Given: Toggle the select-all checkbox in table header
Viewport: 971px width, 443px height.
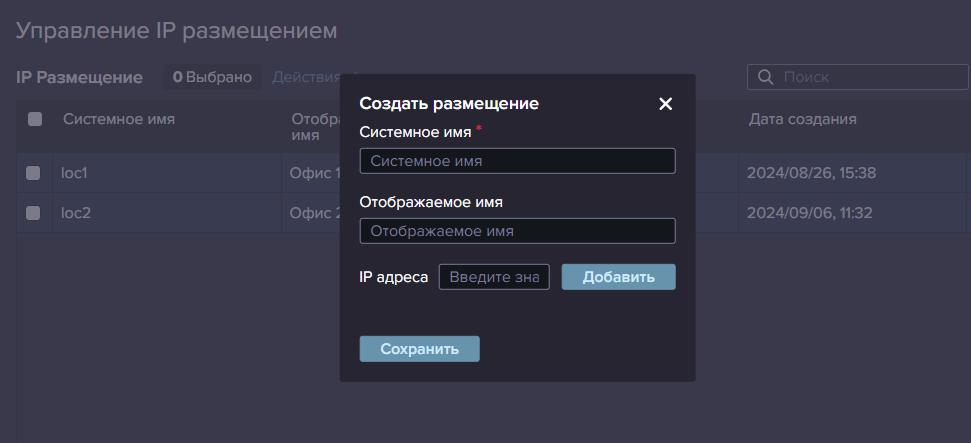Looking at the screenshot, I should coord(35,119).
